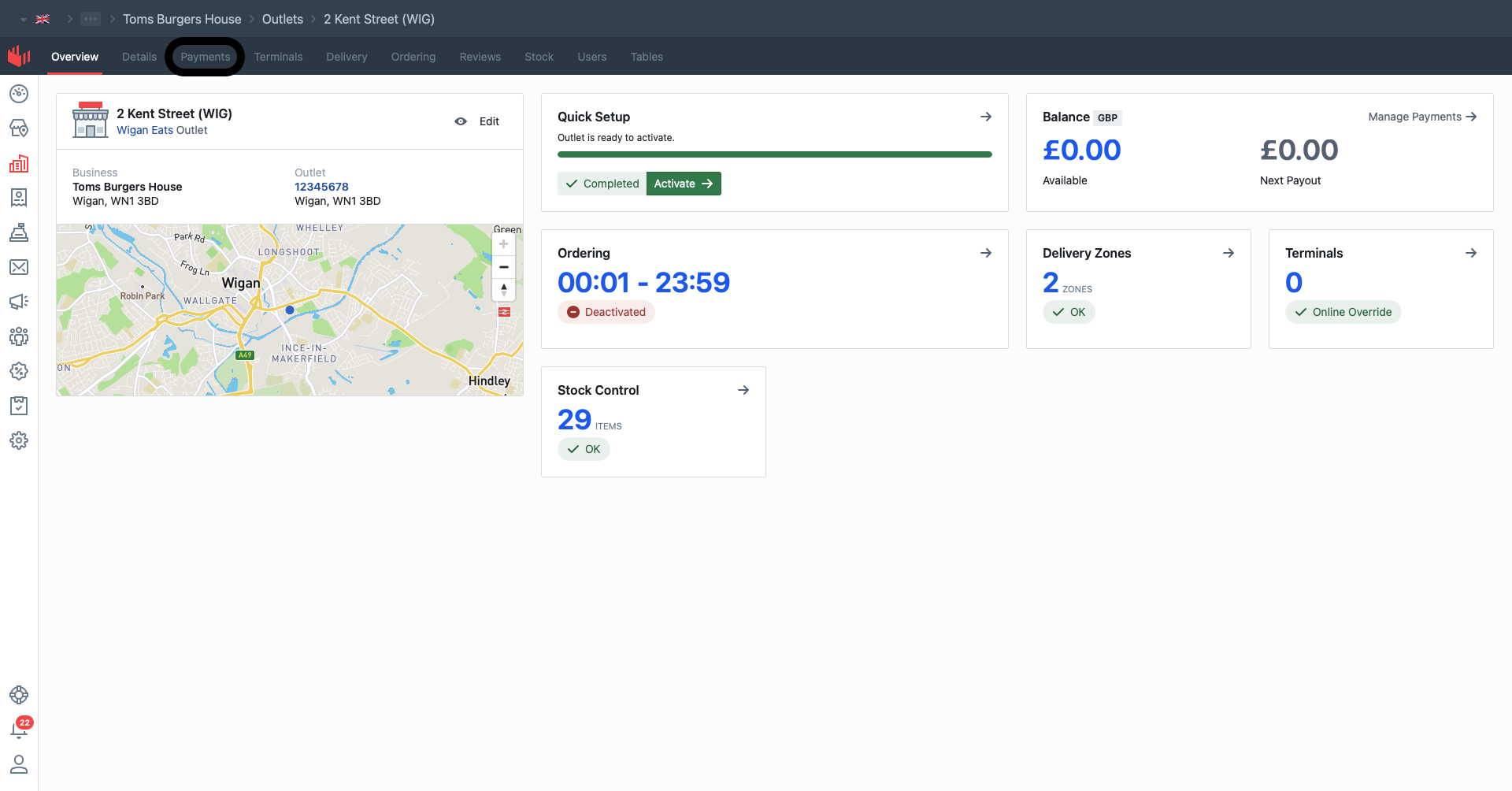Click the storefront icon beside 2 Kent Street
Image resolution: width=1512 pixels, height=791 pixels.
[x=91, y=120]
